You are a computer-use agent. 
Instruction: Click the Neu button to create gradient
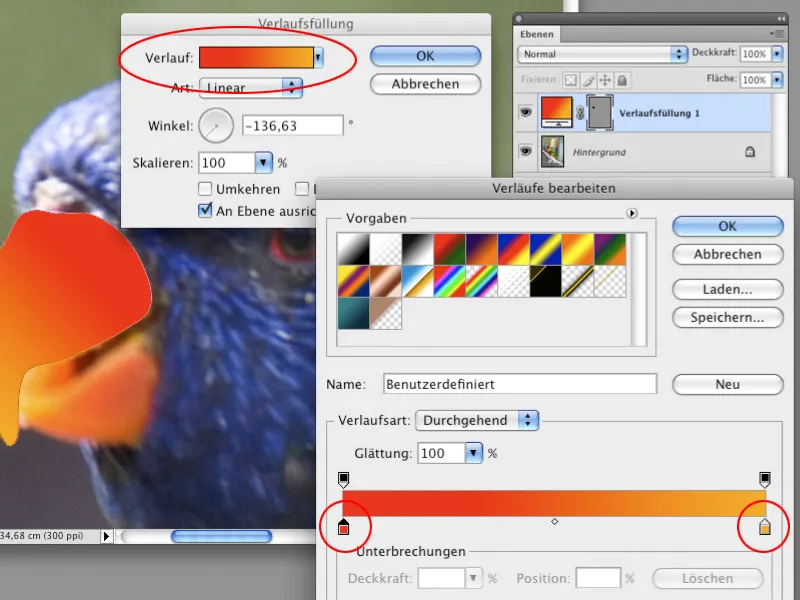tap(727, 383)
